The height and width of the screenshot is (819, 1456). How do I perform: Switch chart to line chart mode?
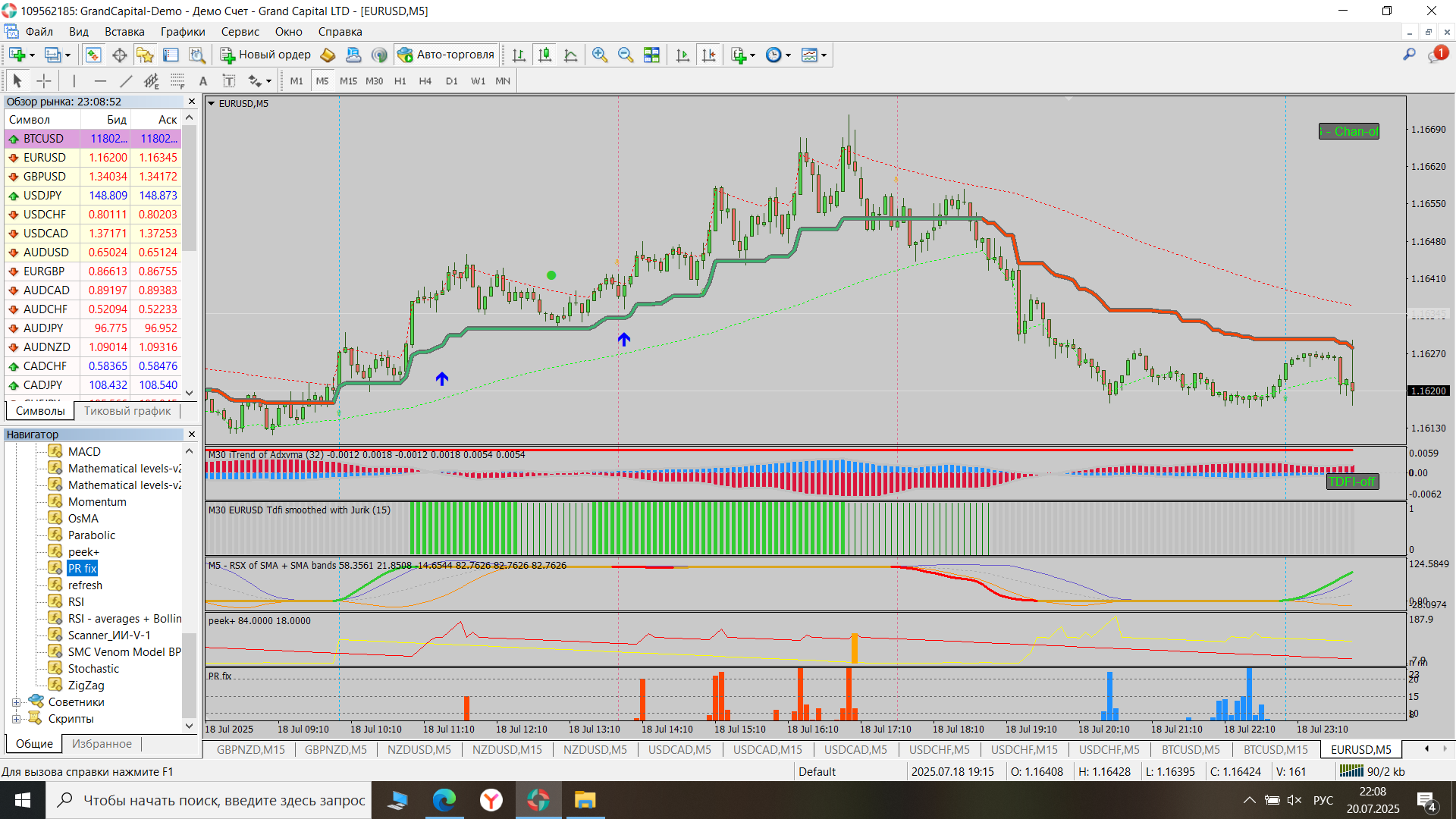click(x=570, y=55)
